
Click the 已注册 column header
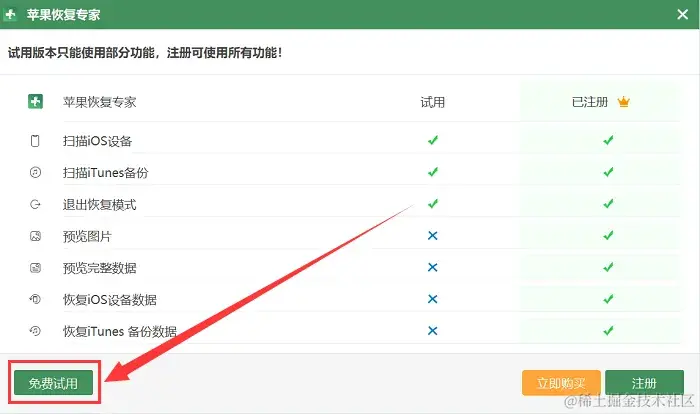click(590, 102)
